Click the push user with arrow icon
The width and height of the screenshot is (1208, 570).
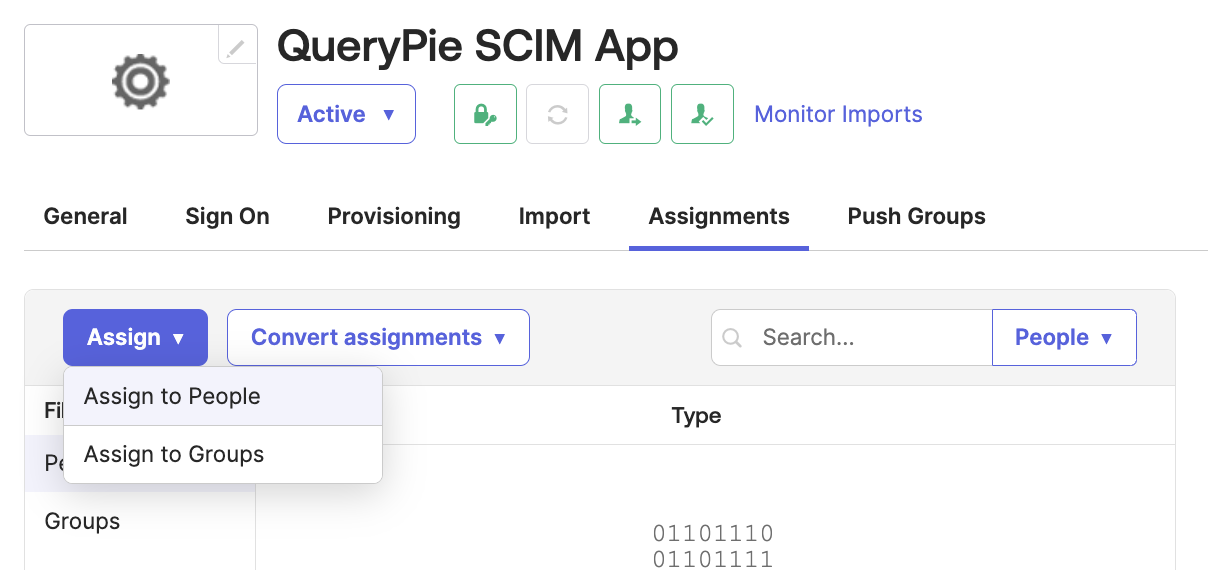coord(630,114)
